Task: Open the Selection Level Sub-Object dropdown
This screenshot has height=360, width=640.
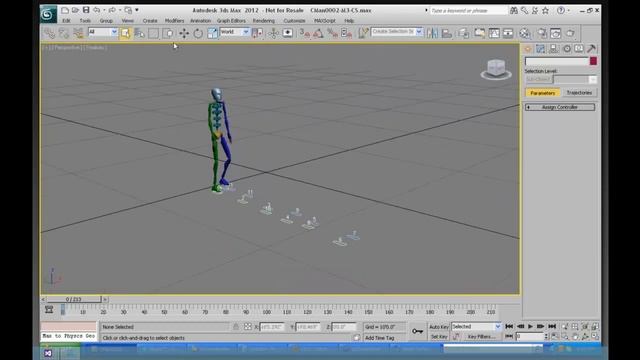Action: [575, 79]
